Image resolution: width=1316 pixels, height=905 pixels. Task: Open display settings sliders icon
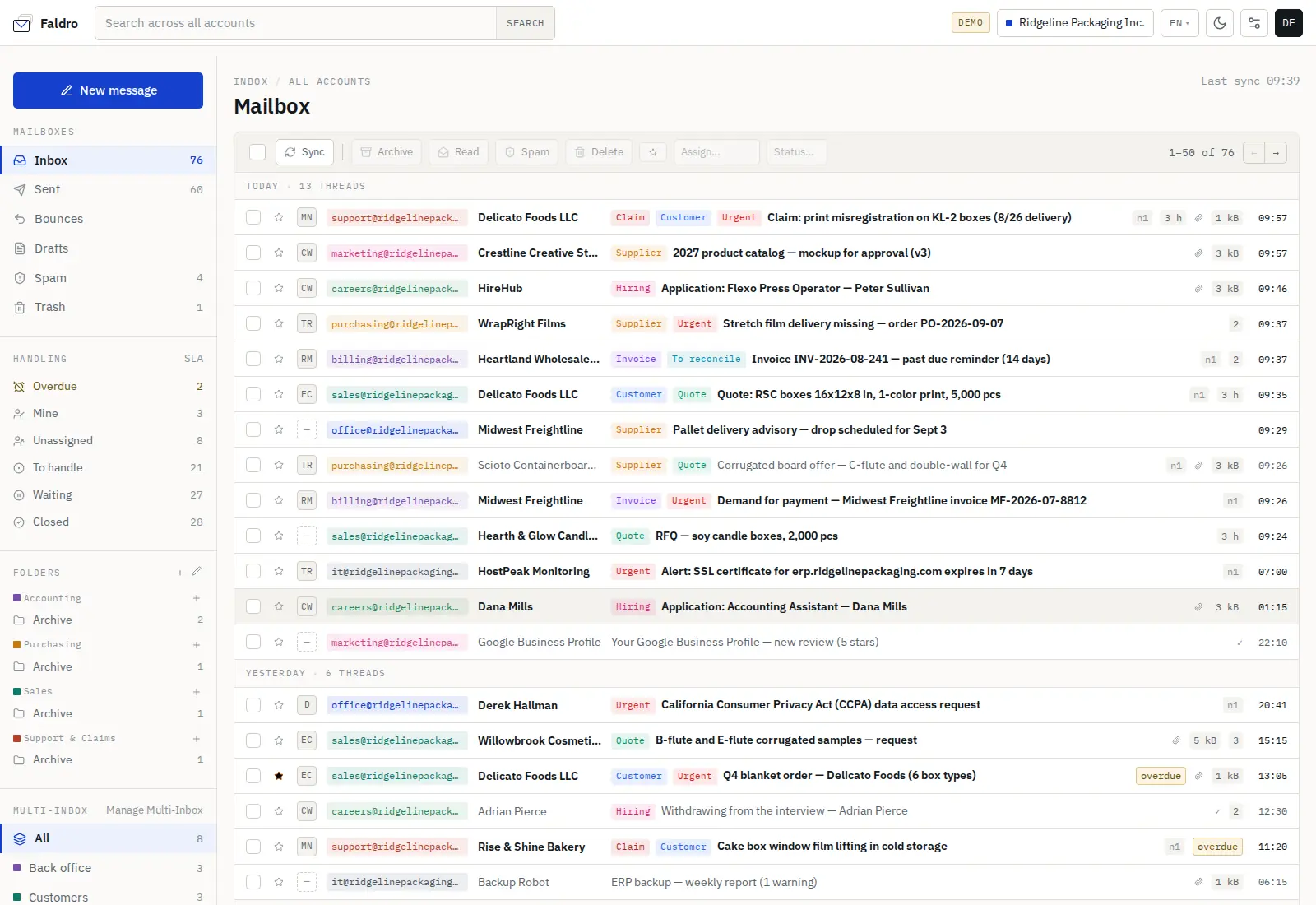(x=1254, y=23)
